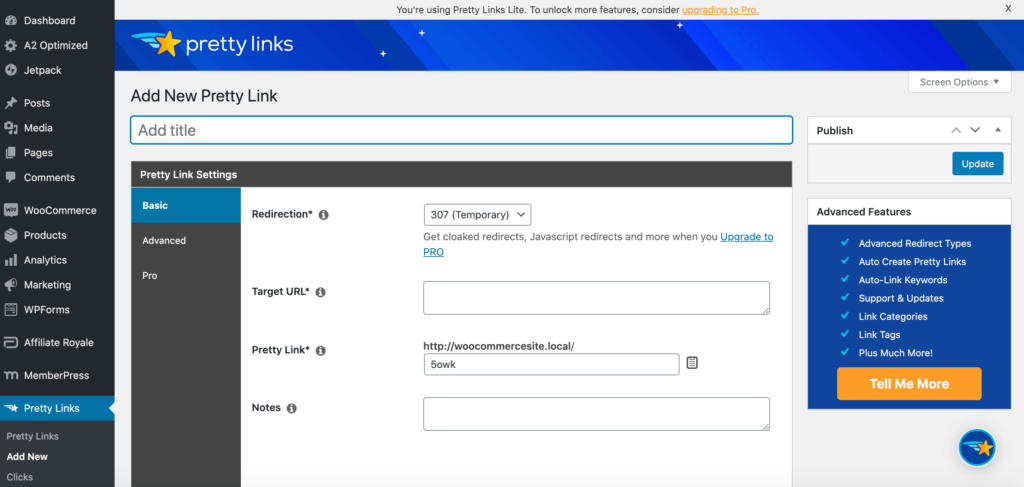Open the Affiliate Royale menu item
Screen dimensions: 1024x487
[57, 342]
